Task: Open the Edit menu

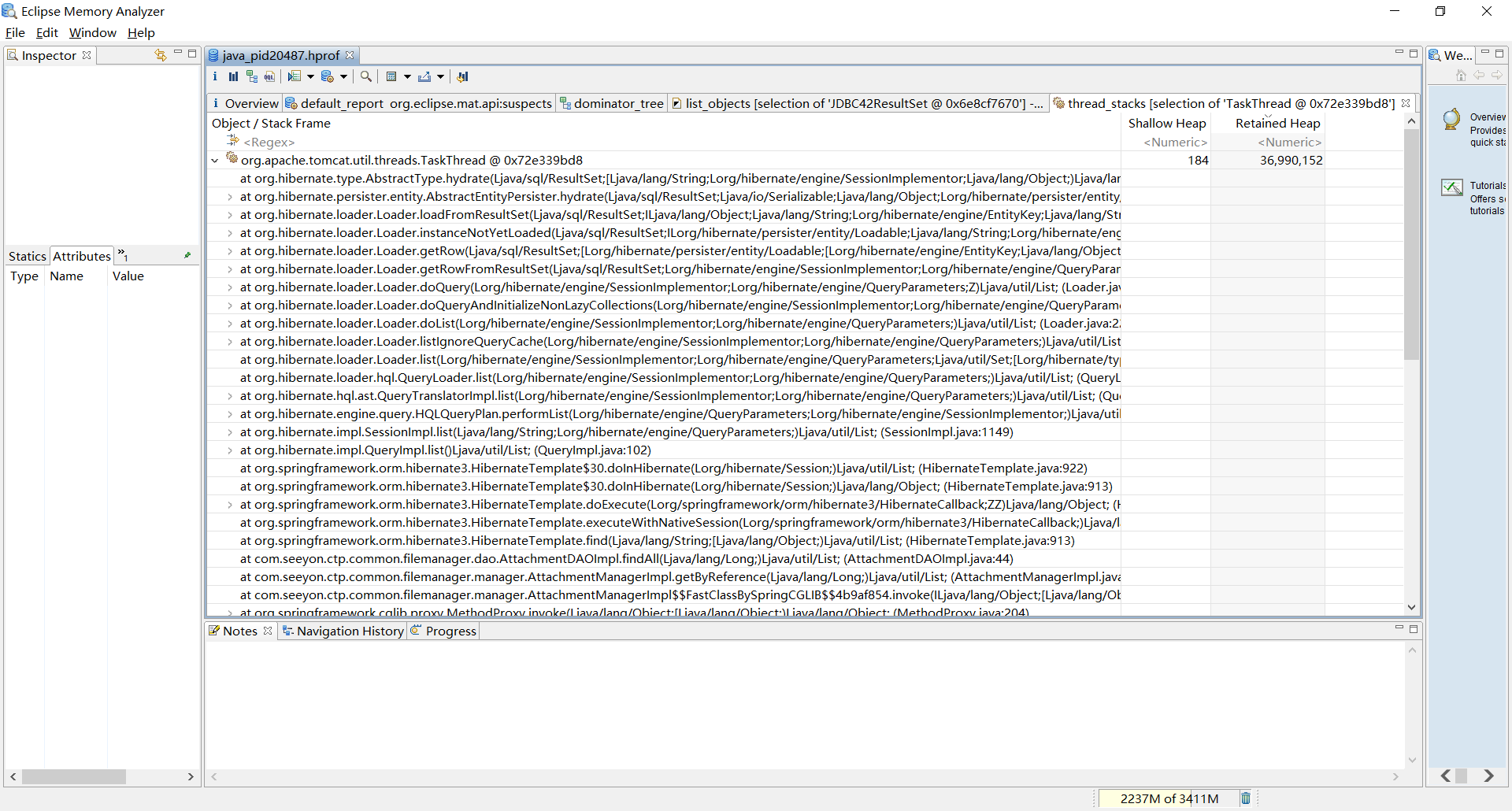Action: click(x=47, y=32)
